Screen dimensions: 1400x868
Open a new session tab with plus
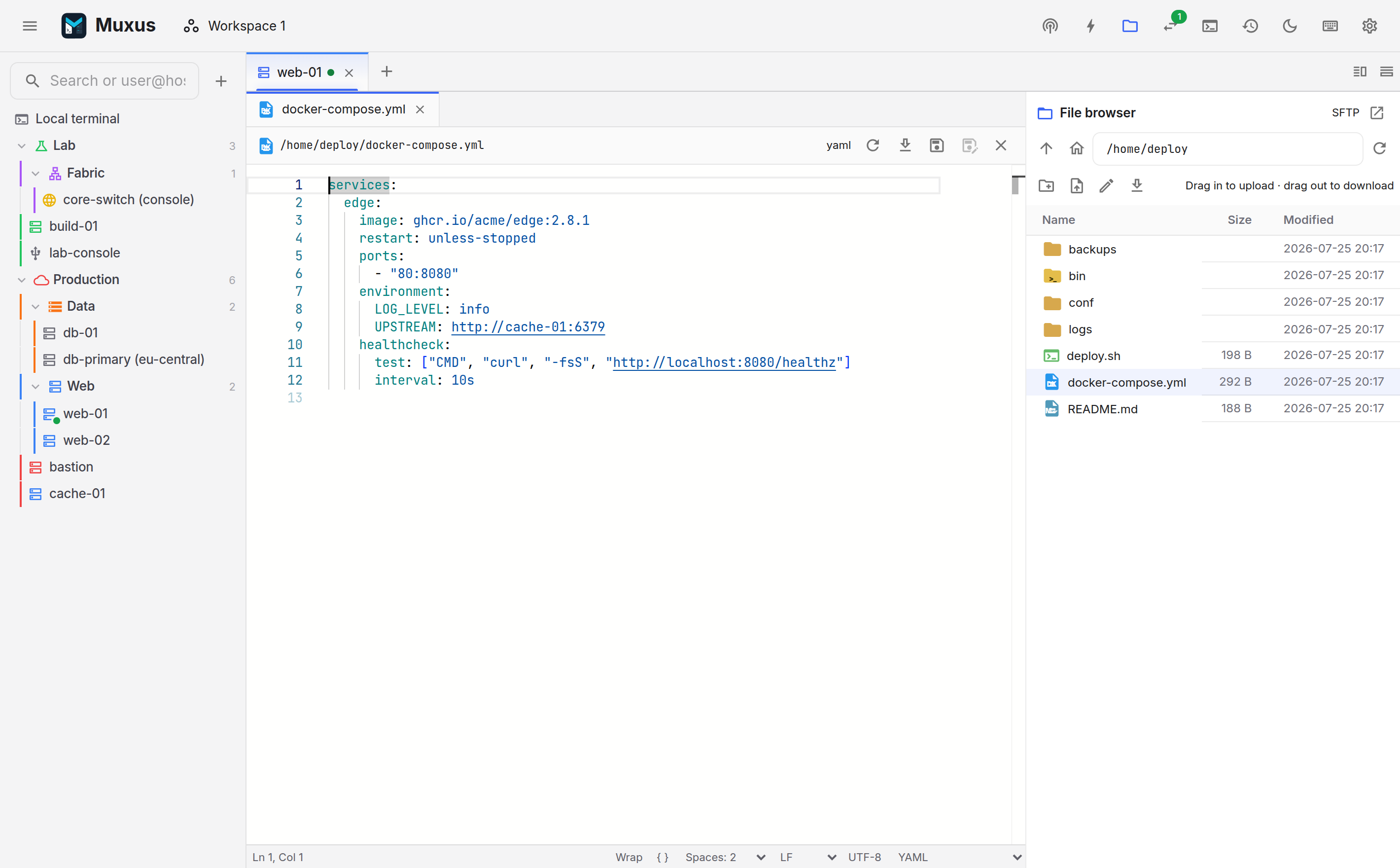pyautogui.click(x=386, y=72)
